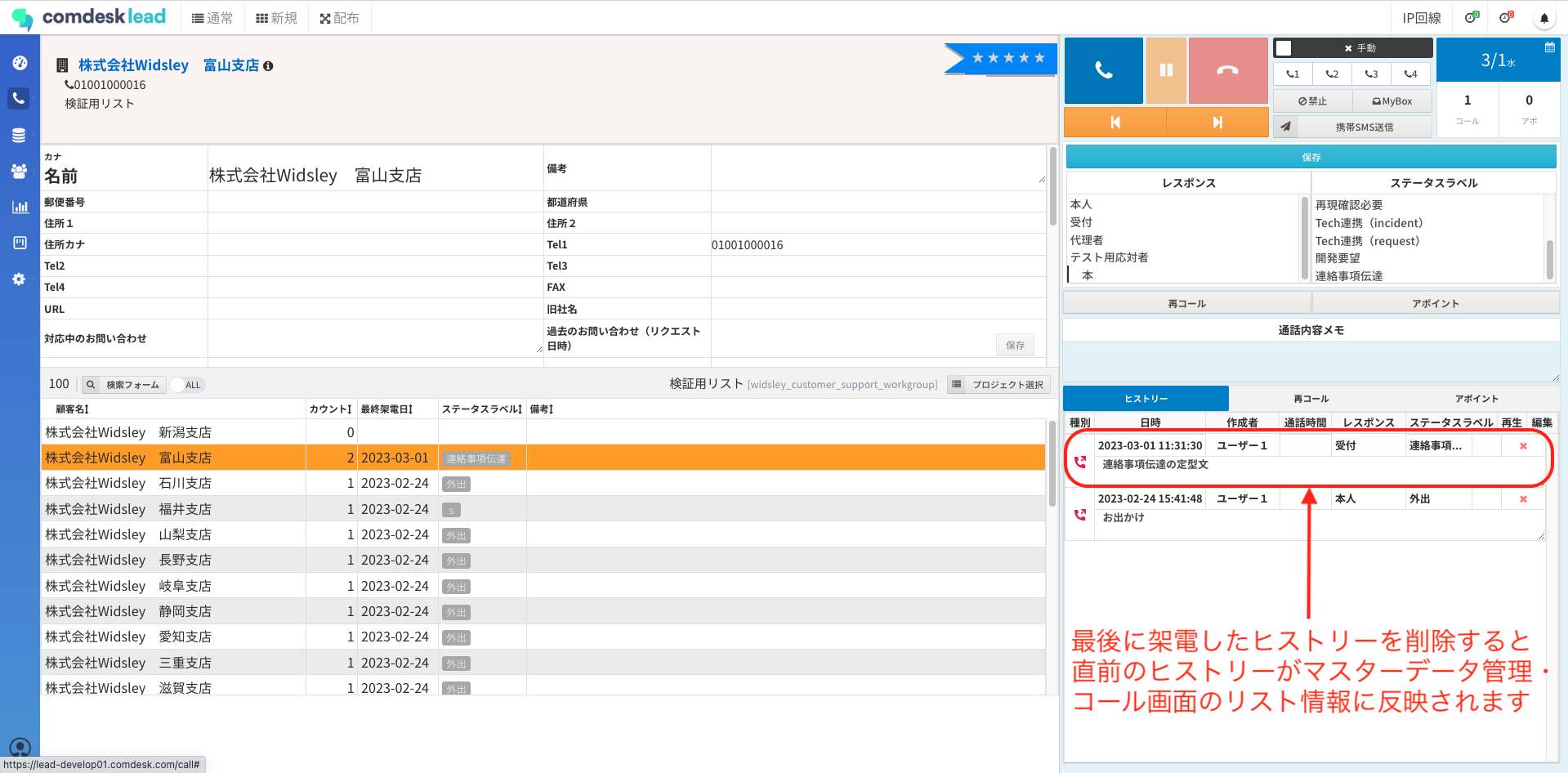Image resolution: width=1568 pixels, height=773 pixels.
Task: Check the white box beside 手動
Action: [1284, 48]
